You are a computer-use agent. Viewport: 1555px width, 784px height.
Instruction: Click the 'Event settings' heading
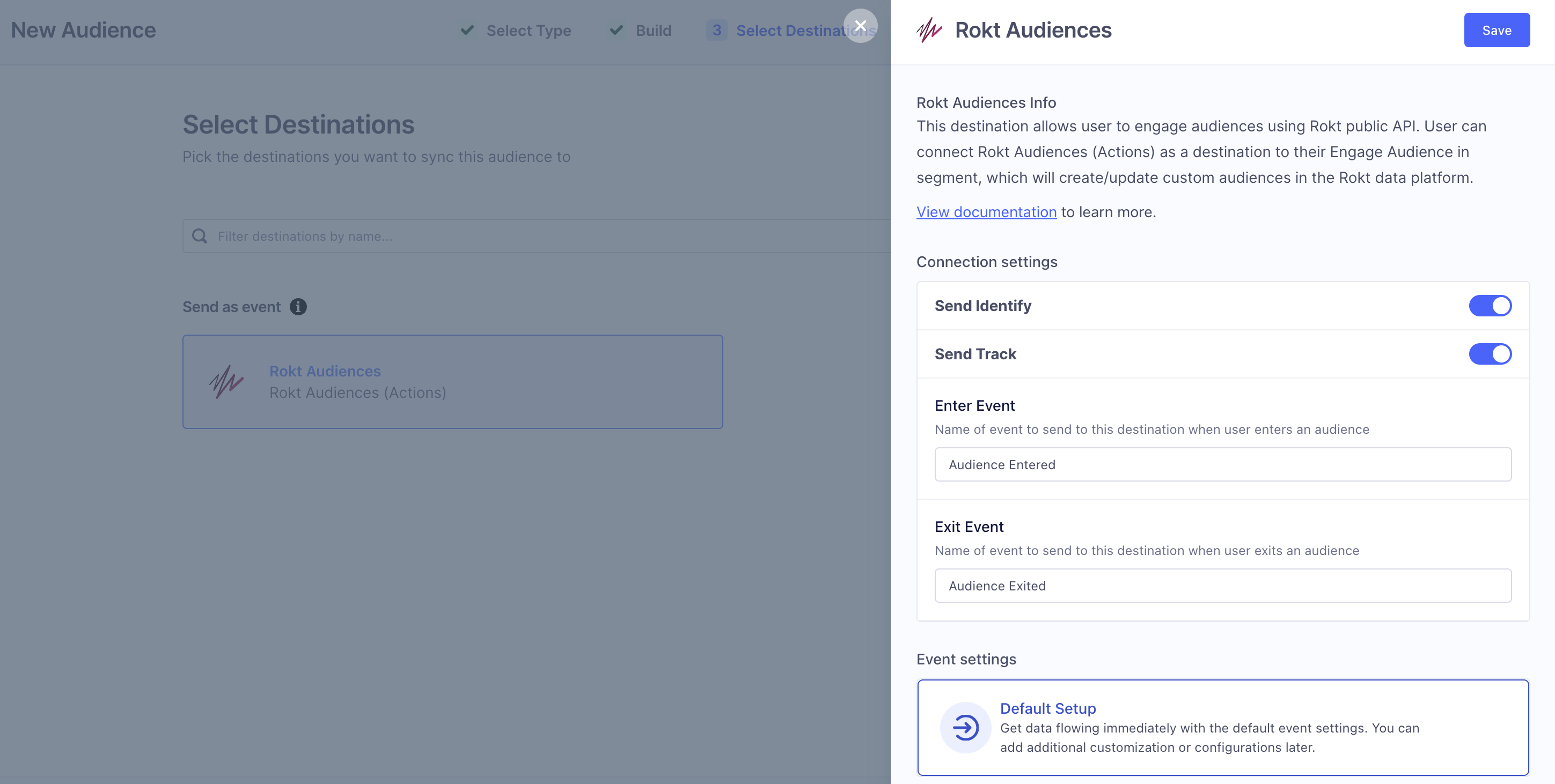966,659
